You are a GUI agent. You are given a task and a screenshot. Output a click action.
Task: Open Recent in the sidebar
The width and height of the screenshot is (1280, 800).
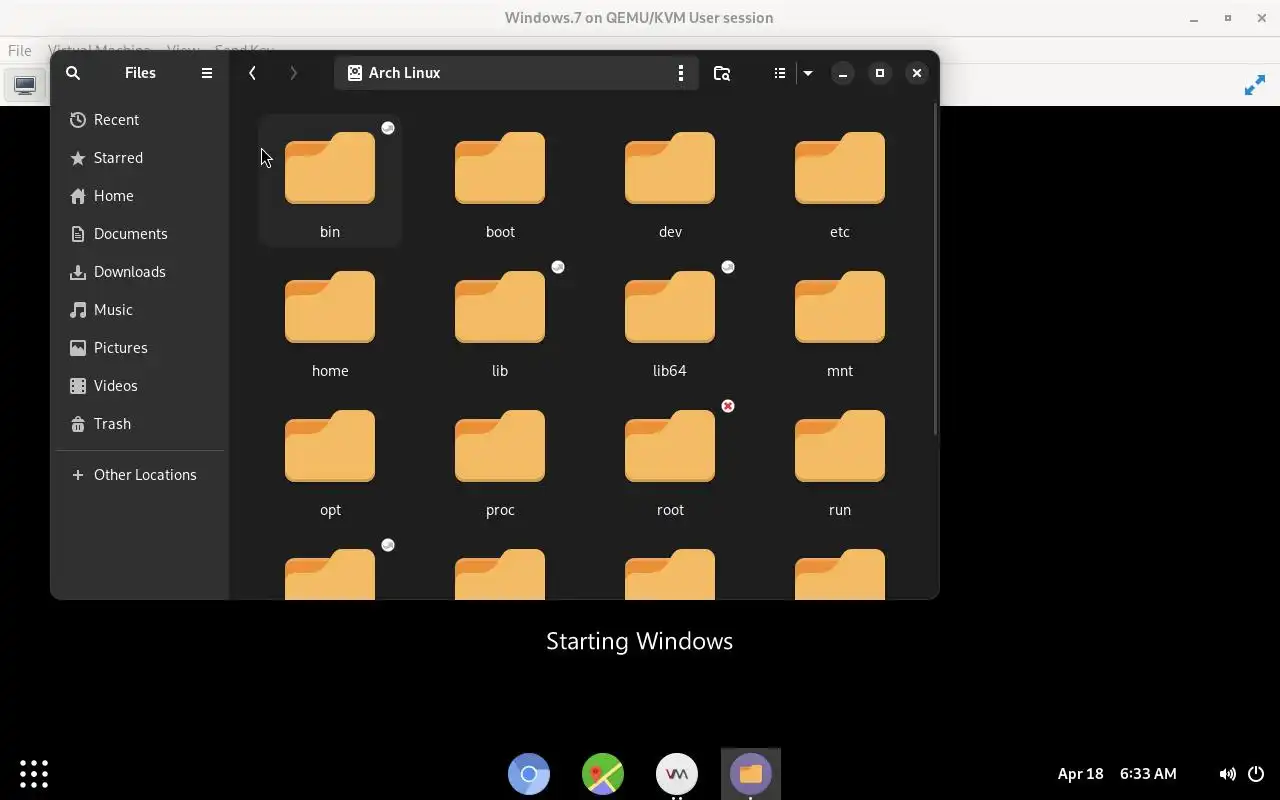tap(140, 120)
